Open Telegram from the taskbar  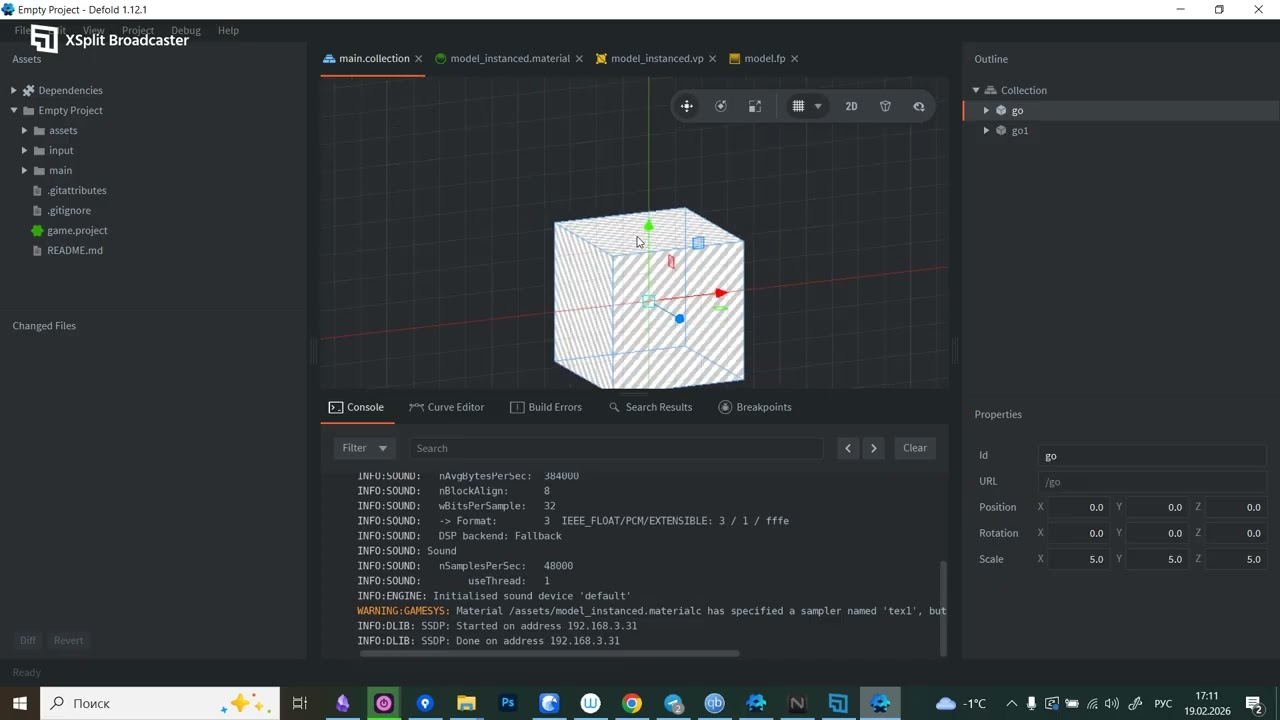tap(674, 703)
